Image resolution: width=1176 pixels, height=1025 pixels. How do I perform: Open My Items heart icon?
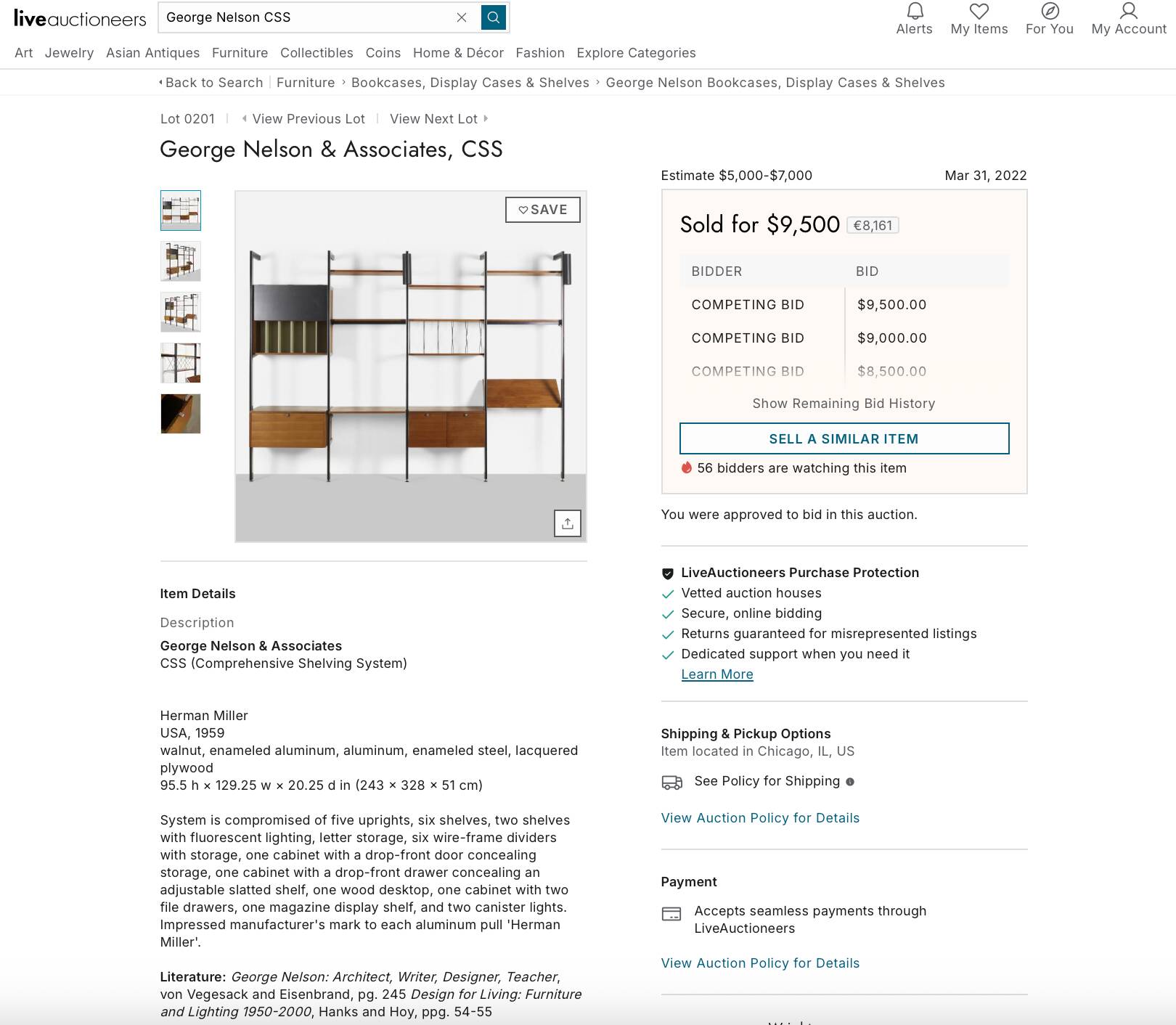pyautogui.click(x=979, y=11)
